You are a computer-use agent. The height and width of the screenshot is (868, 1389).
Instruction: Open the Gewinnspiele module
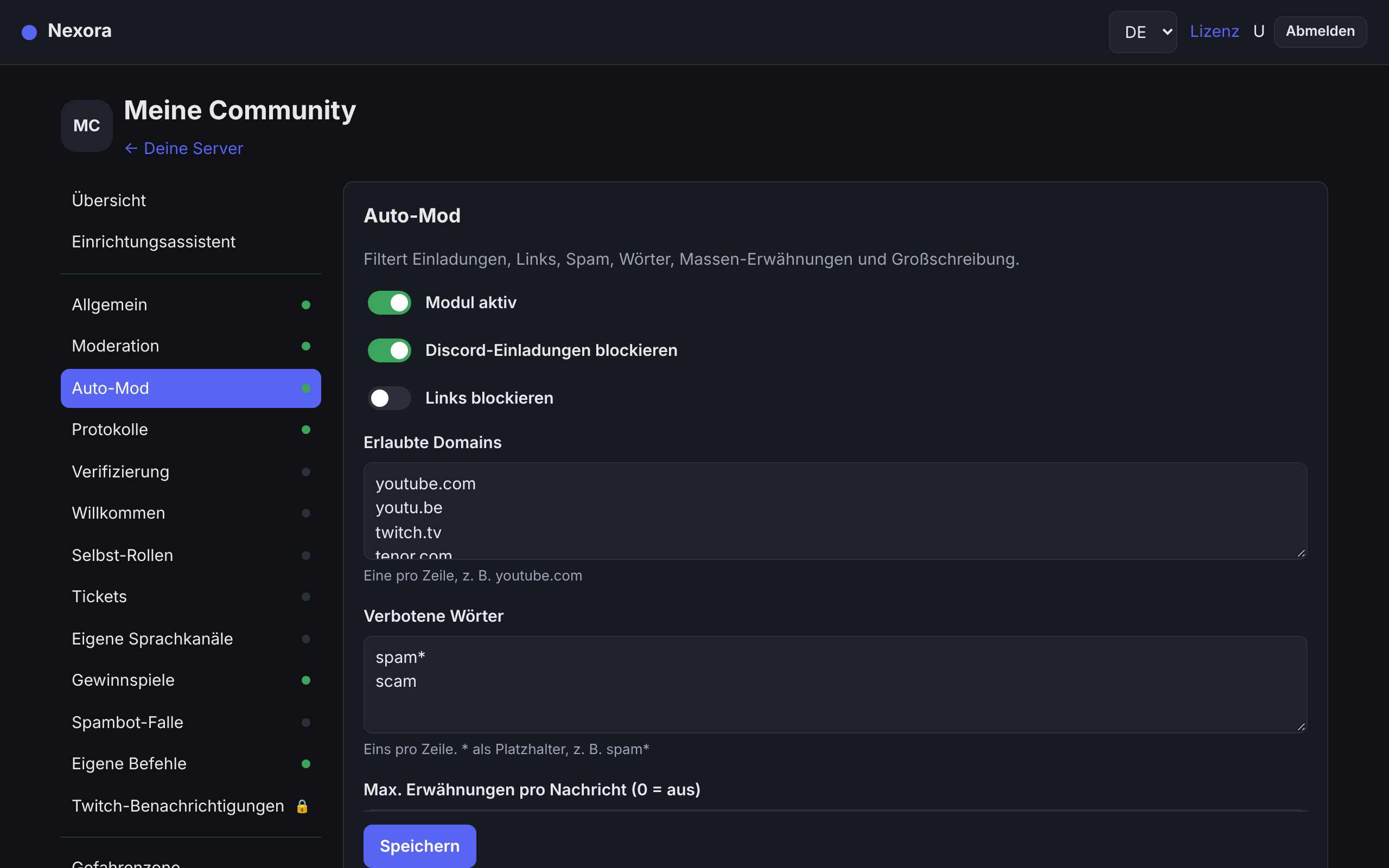click(x=190, y=680)
